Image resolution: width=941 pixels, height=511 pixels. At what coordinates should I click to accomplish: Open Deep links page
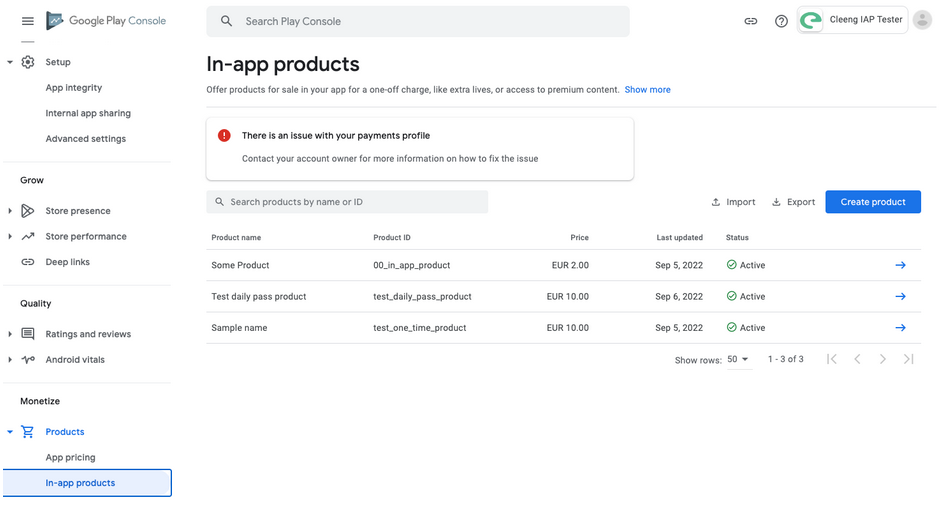point(68,262)
